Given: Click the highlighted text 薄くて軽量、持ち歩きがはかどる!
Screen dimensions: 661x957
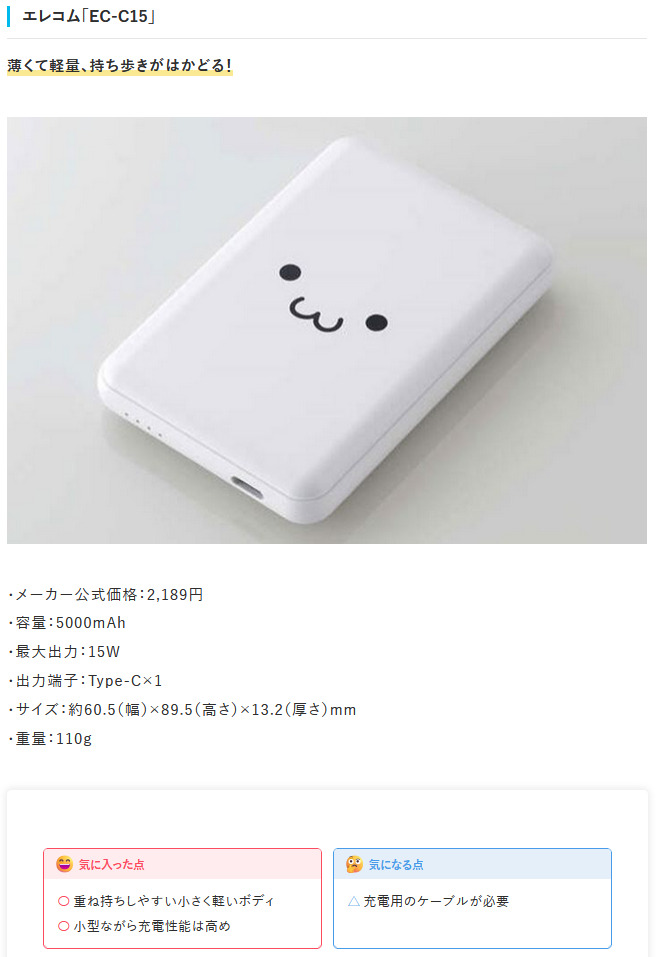Looking at the screenshot, I should tap(120, 65).
